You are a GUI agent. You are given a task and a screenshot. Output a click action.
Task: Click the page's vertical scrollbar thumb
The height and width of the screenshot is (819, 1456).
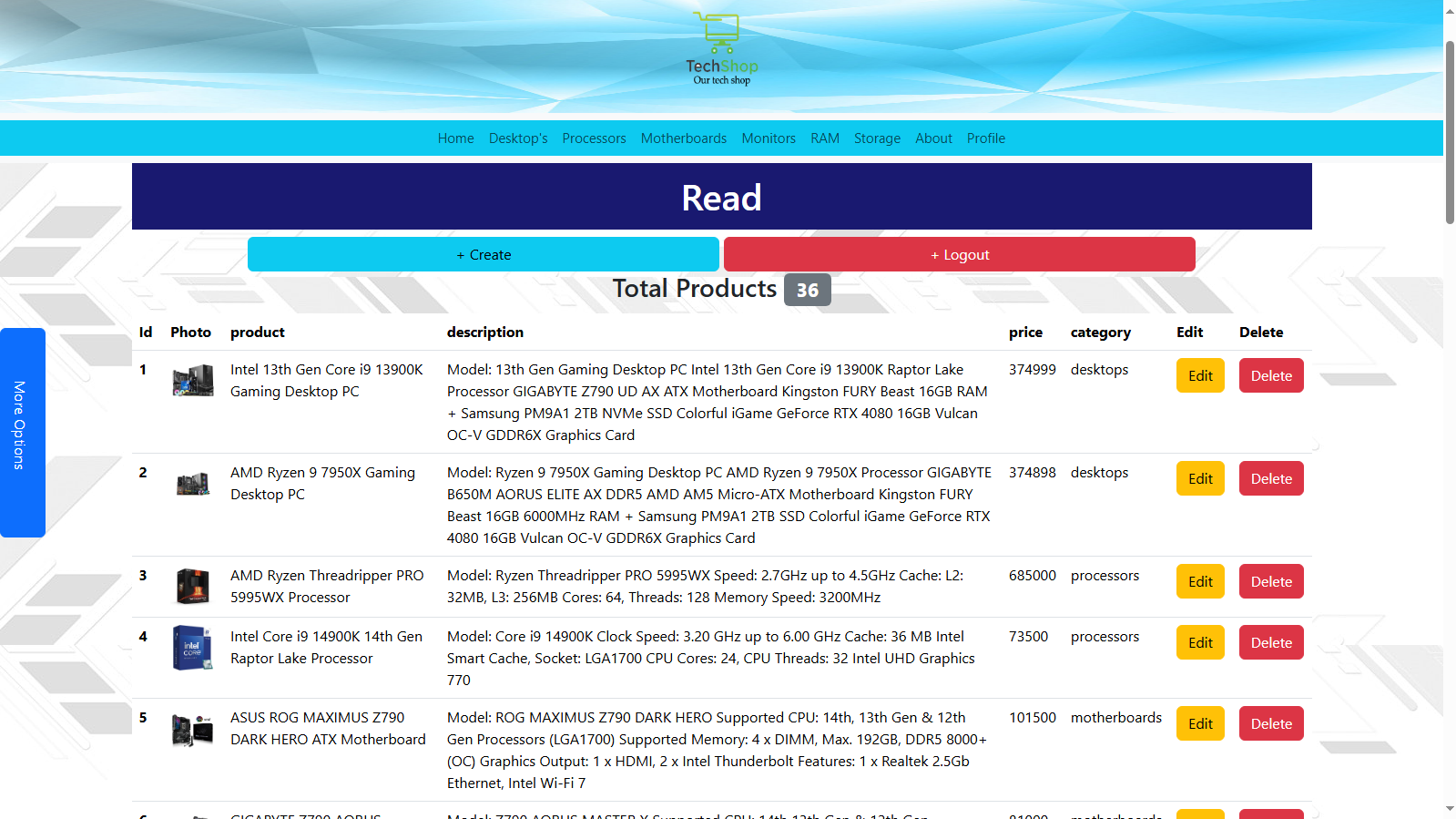point(1450,132)
